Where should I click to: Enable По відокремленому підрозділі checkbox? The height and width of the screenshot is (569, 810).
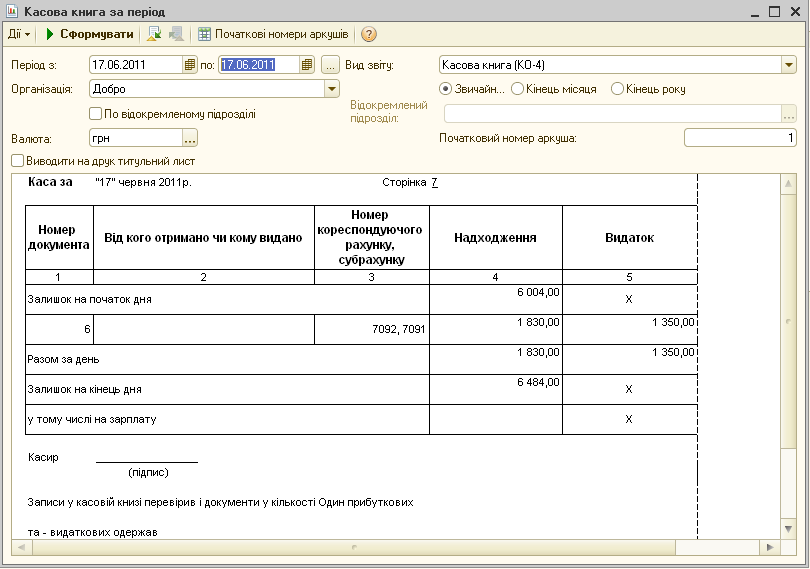pos(96,114)
